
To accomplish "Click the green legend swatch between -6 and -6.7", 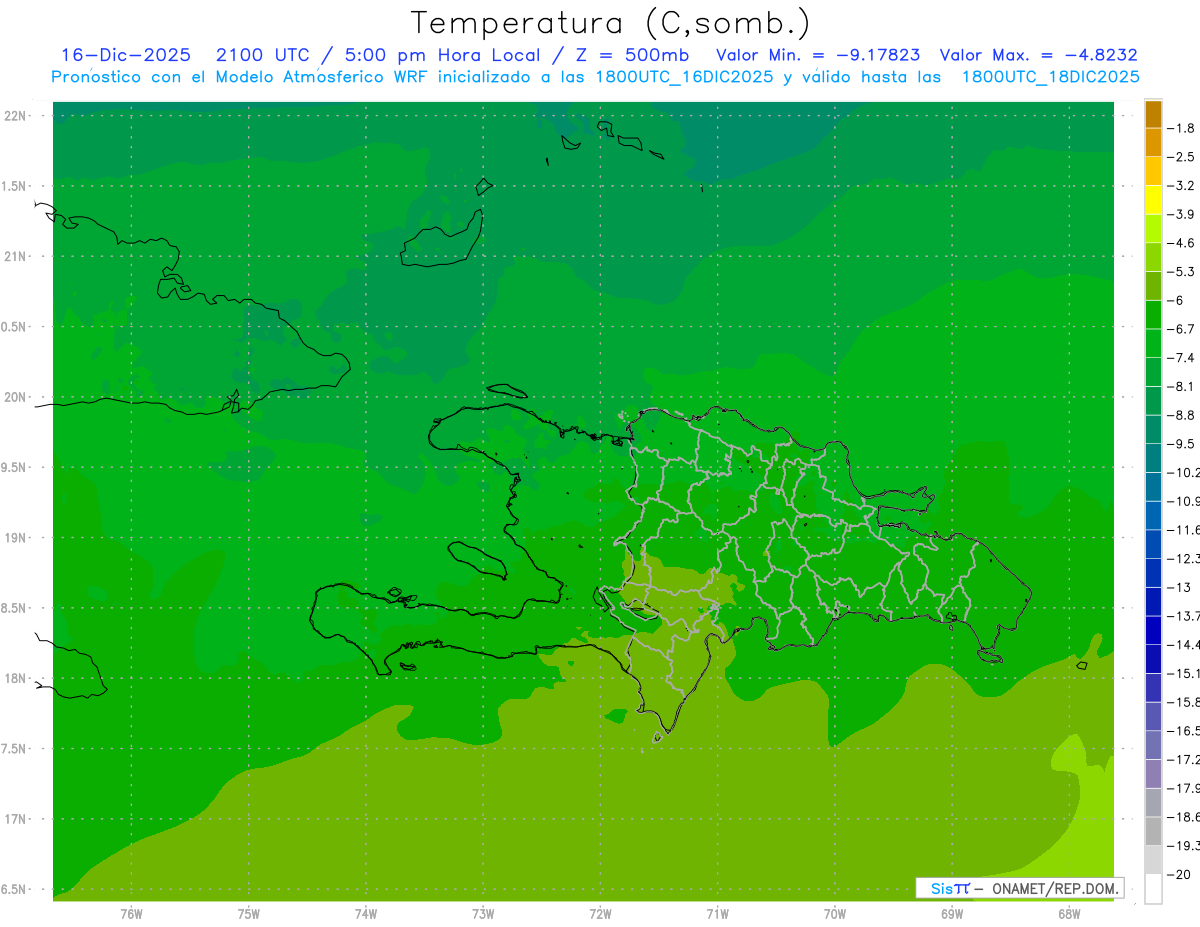I will [1153, 315].
